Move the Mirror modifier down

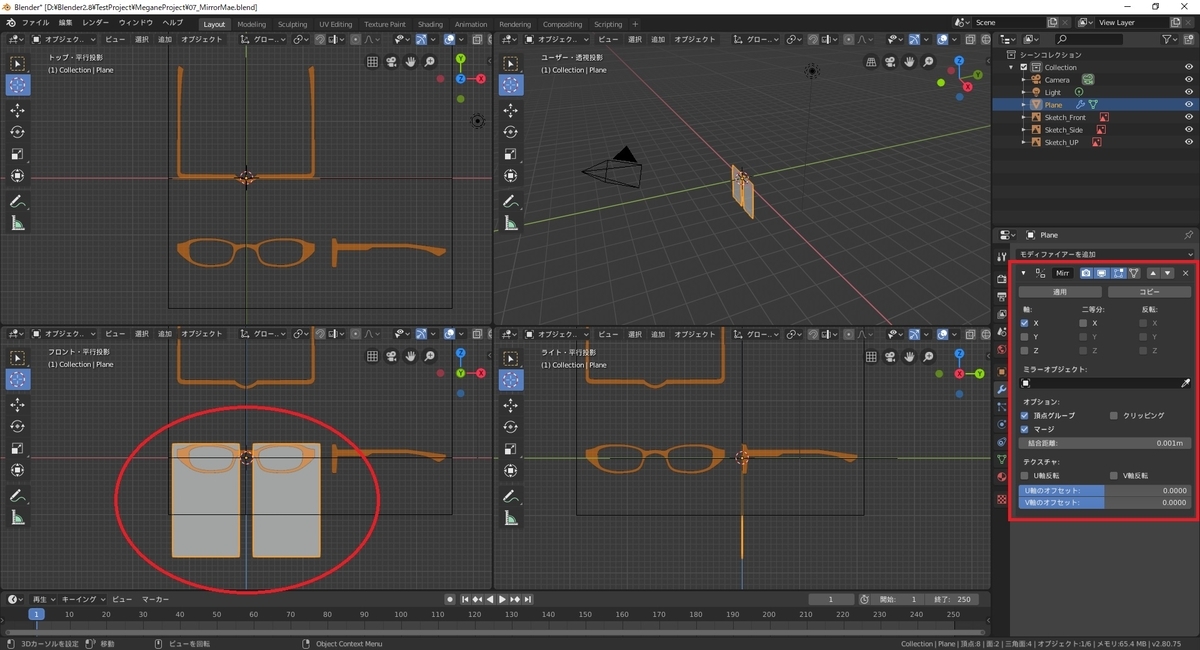click(1167, 273)
